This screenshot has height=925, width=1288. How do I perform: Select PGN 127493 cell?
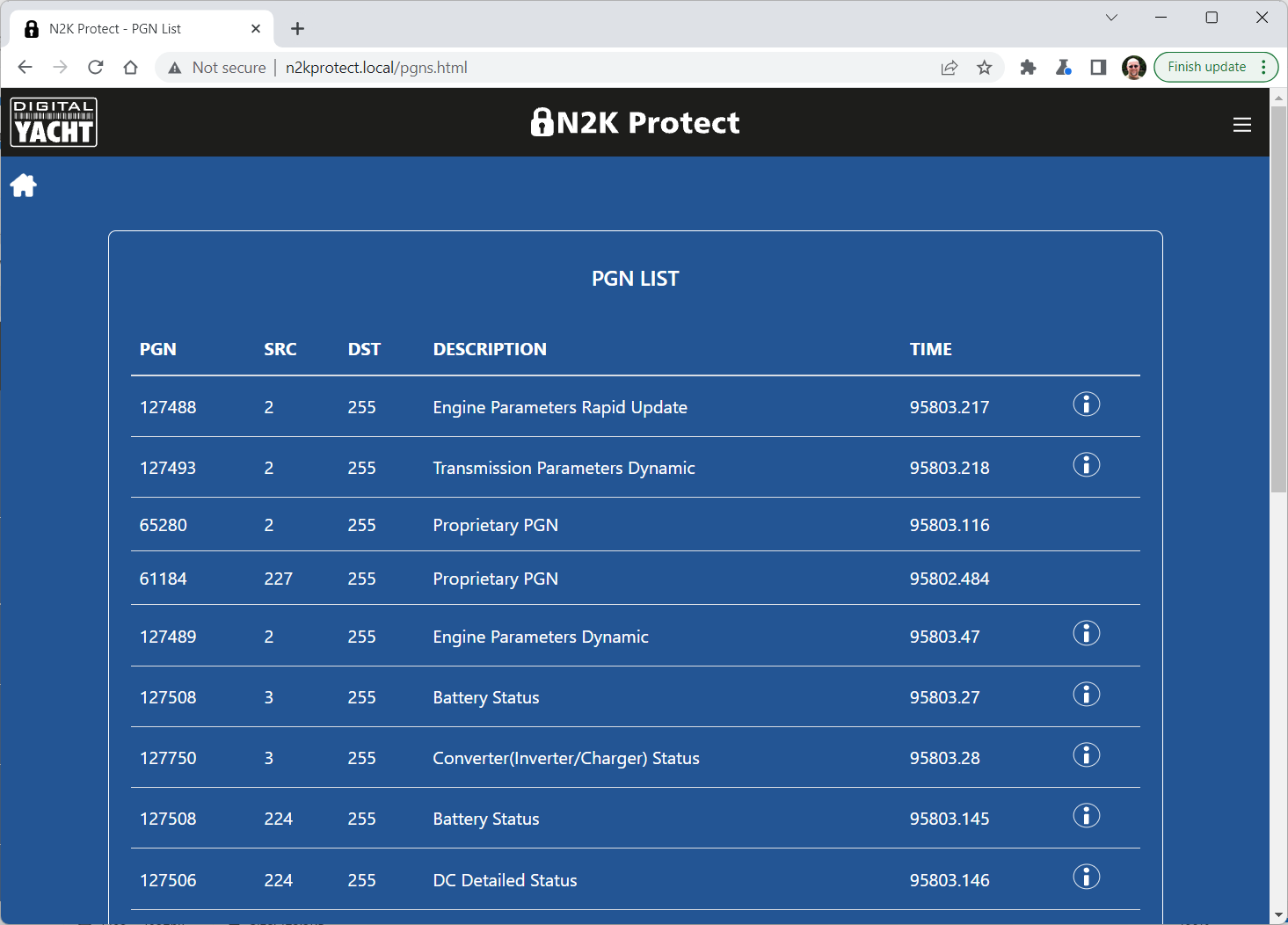pos(168,468)
